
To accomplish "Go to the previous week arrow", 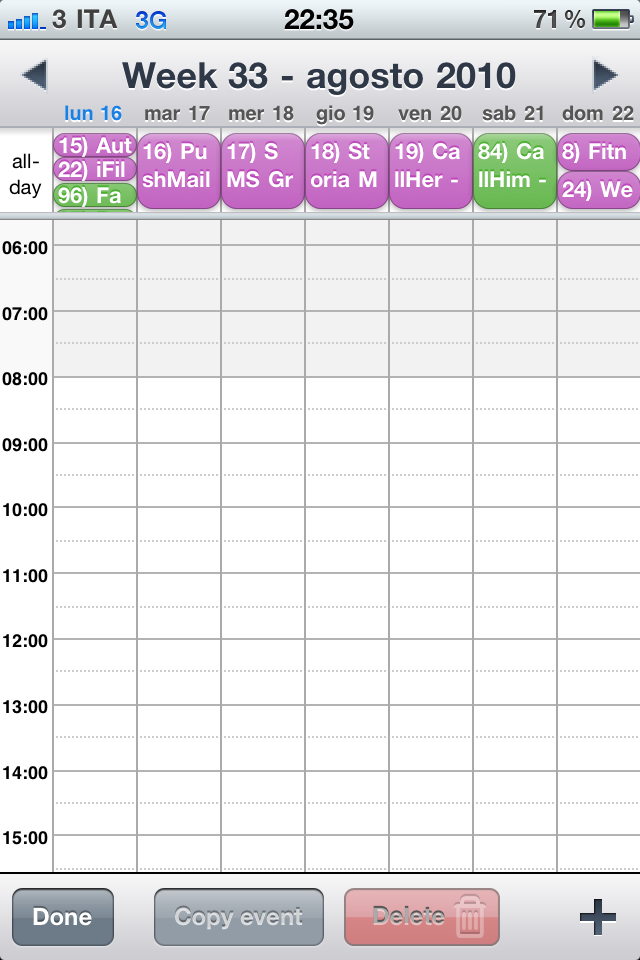I will [x=34, y=75].
